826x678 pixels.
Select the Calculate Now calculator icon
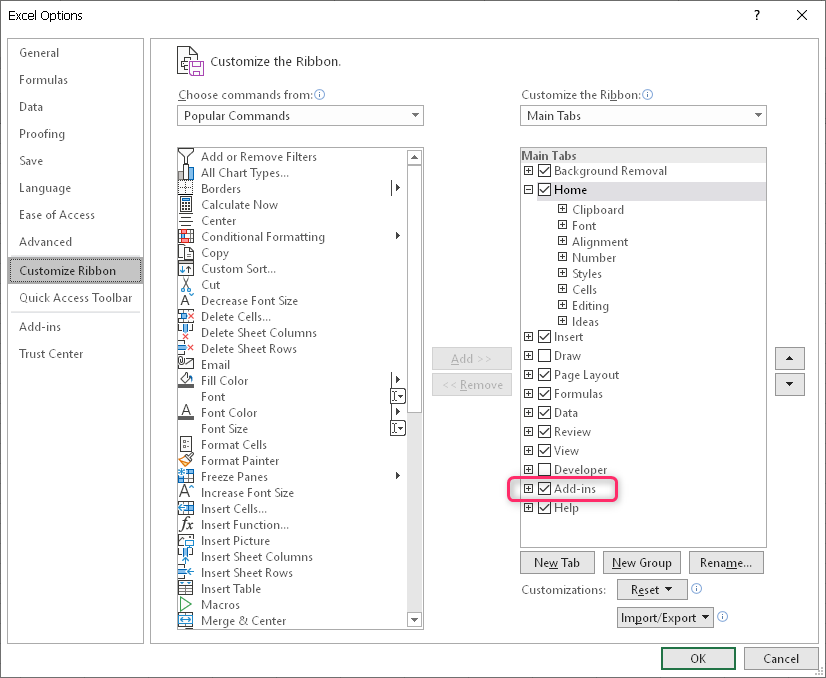pos(185,204)
